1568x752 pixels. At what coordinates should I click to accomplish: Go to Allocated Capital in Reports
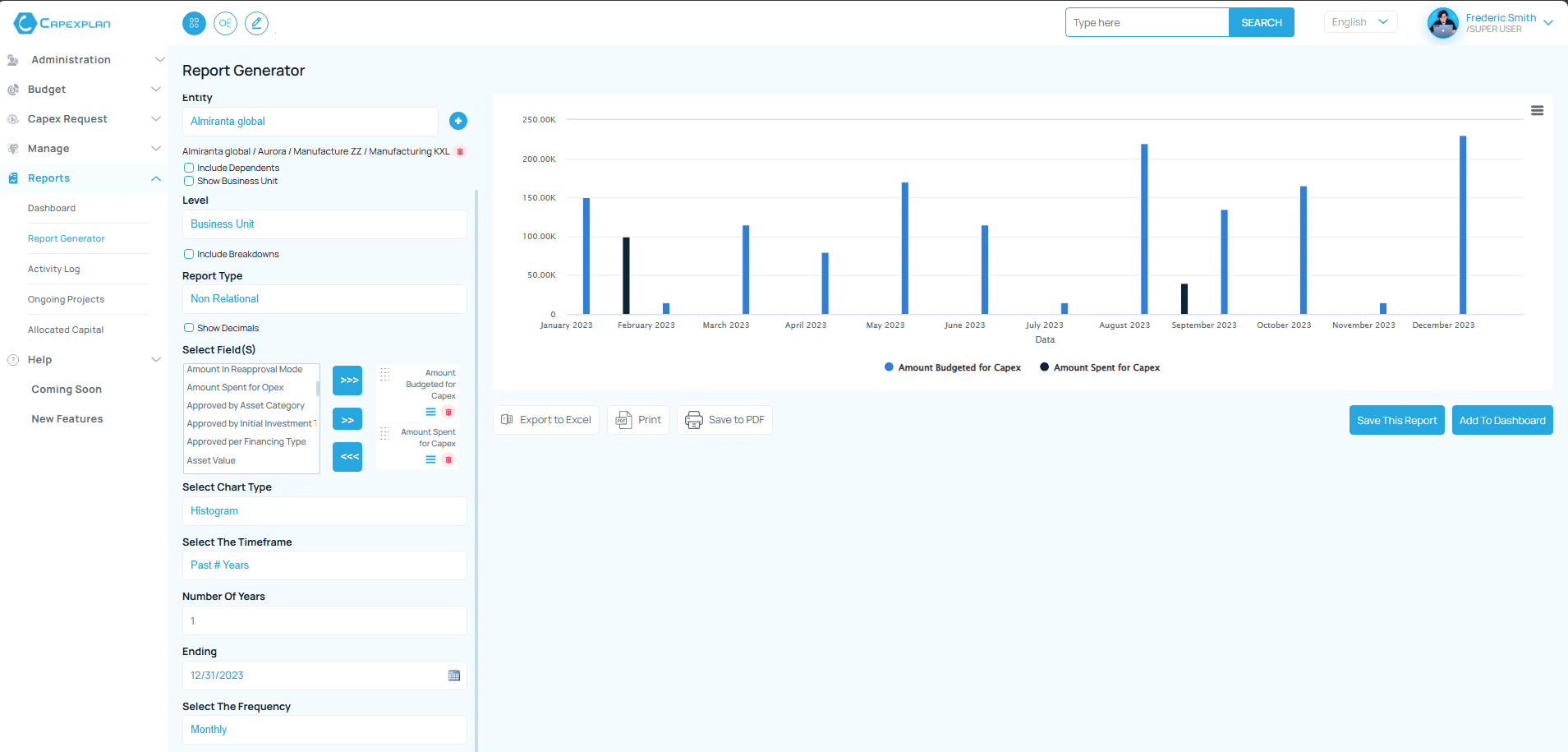[x=66, y=330]
